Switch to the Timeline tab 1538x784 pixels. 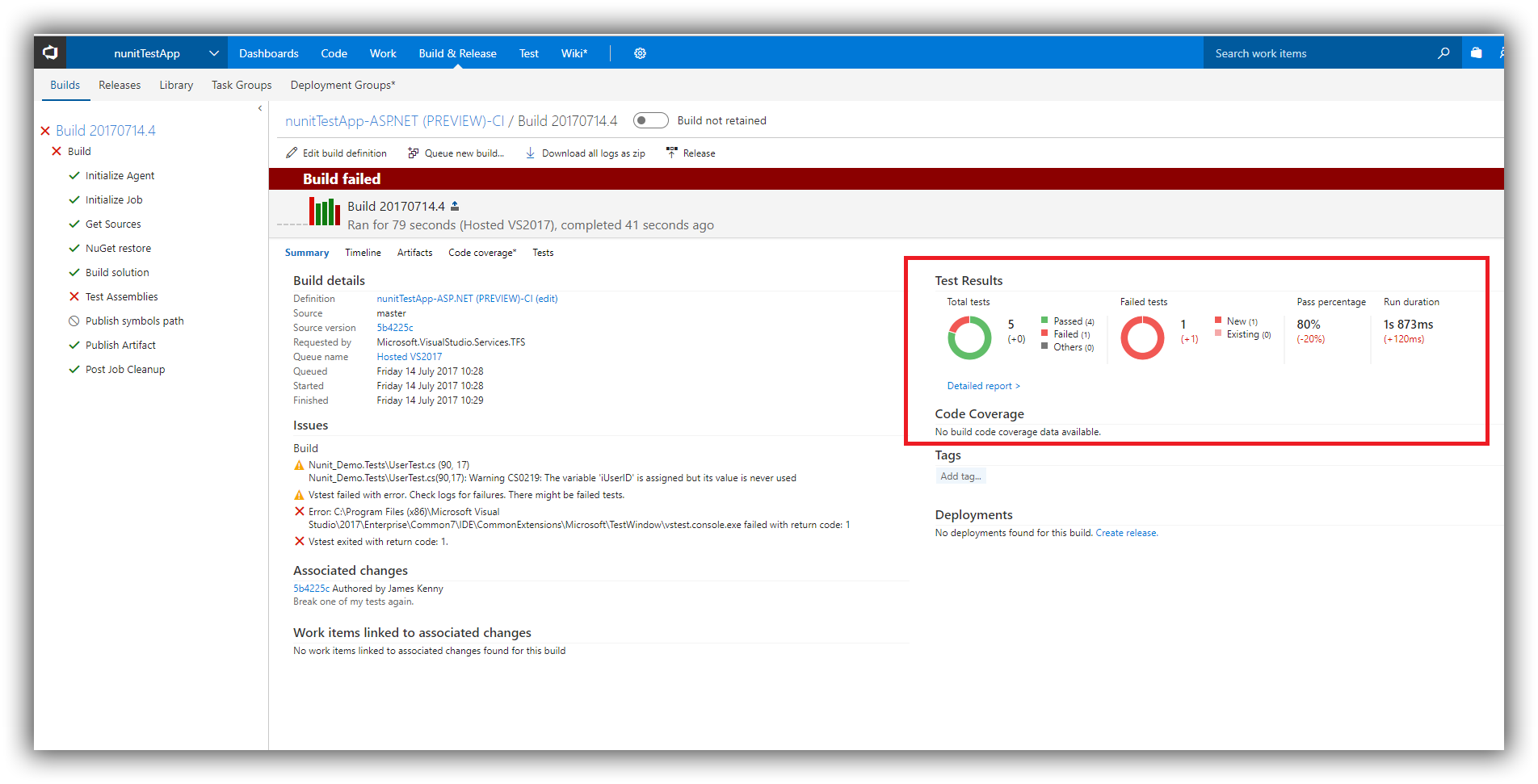tap(363, 253)
